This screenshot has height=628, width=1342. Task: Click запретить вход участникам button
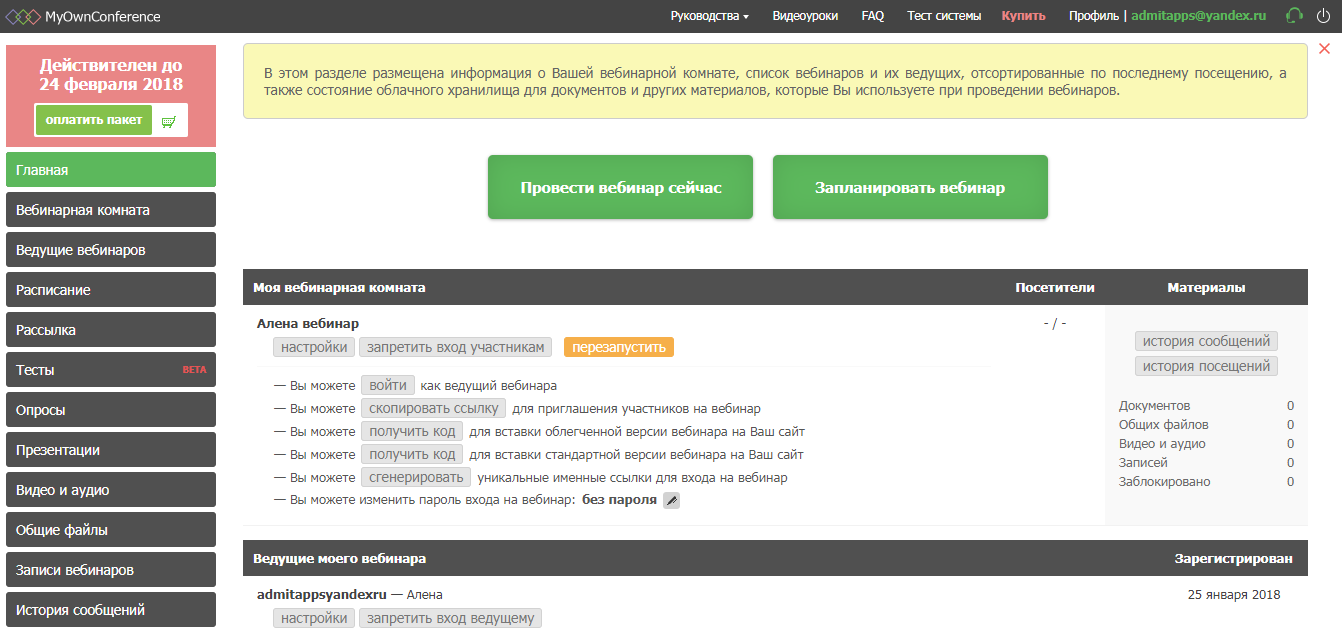point(455,347)
